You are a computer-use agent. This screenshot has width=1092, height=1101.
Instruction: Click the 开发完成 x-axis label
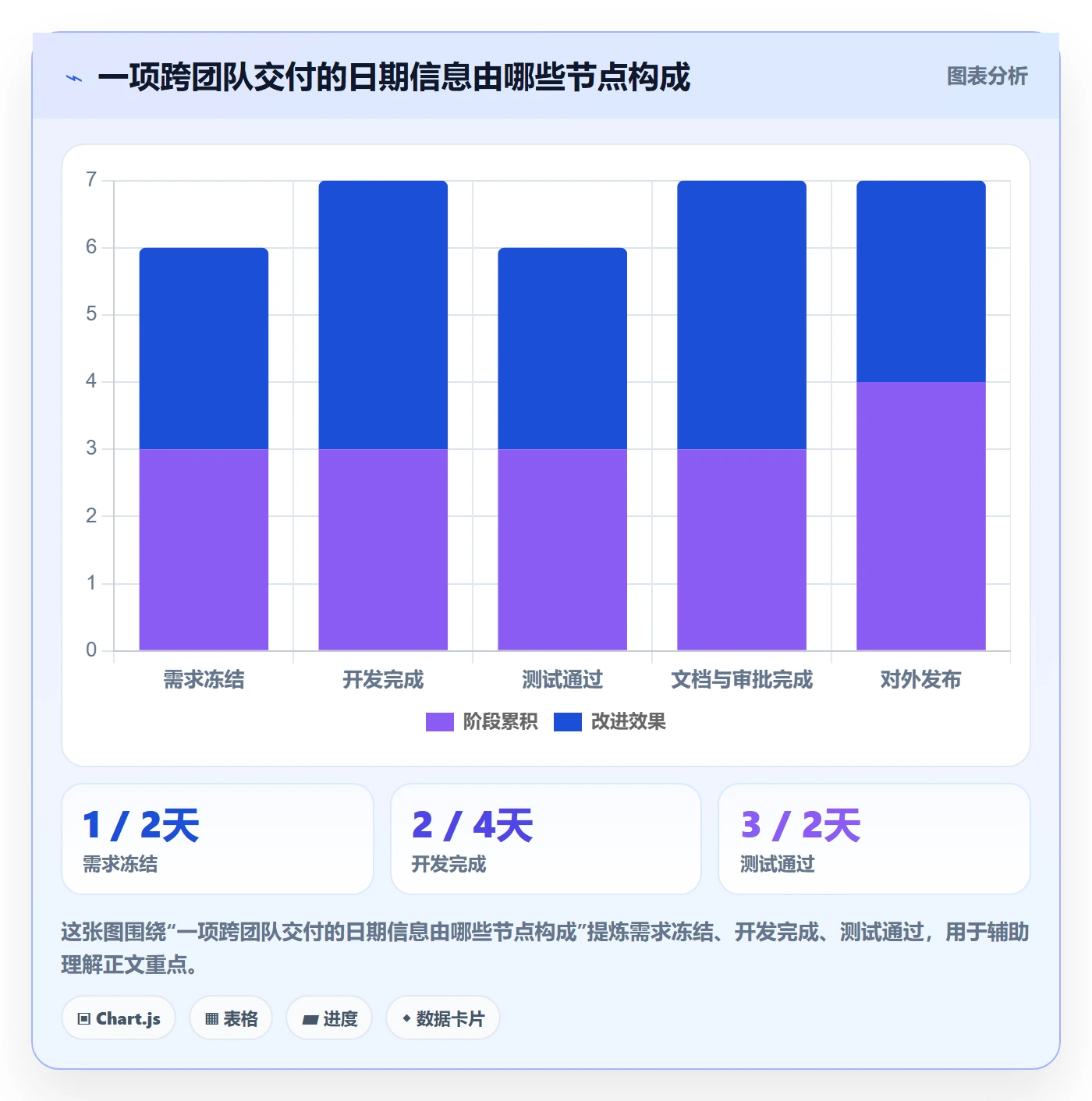383,680
